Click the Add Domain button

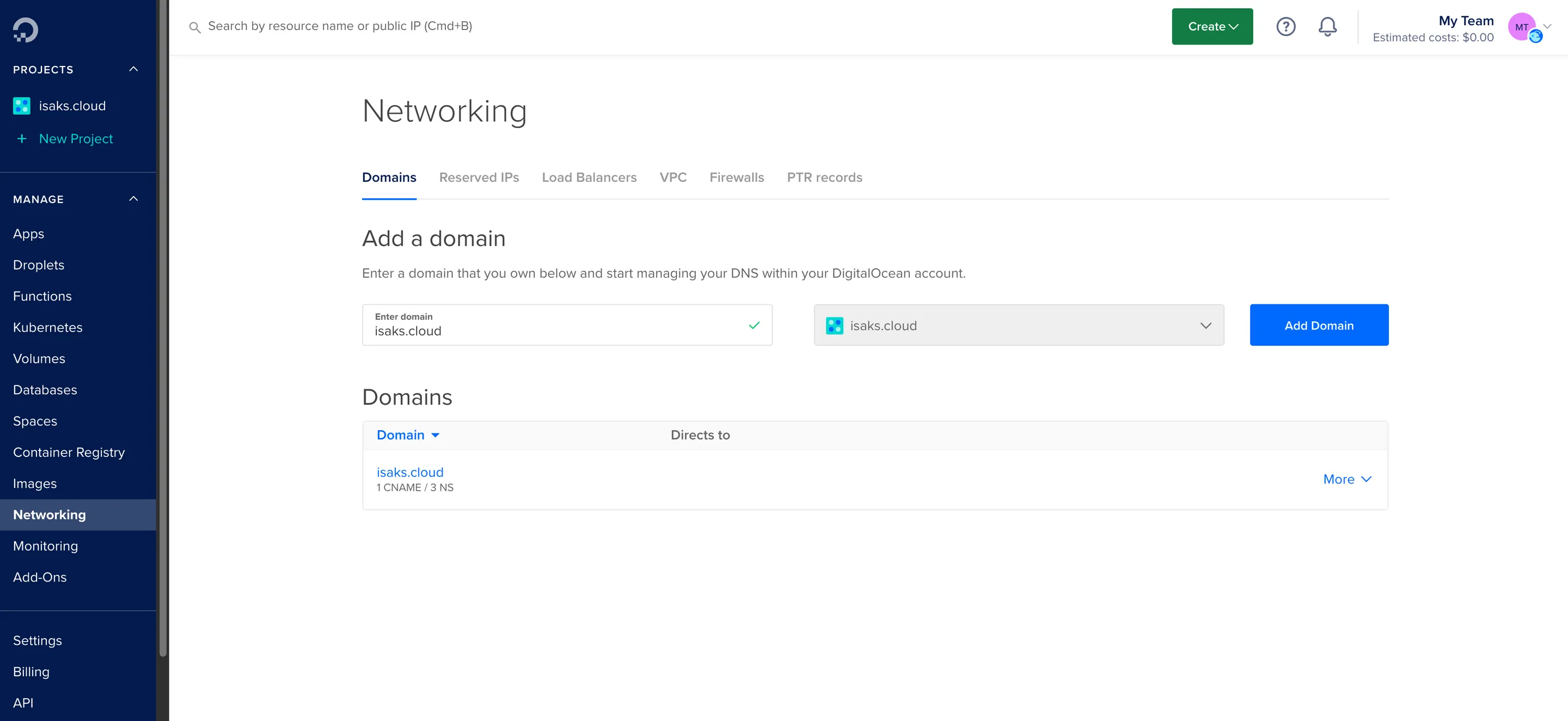click(1319, 325)
